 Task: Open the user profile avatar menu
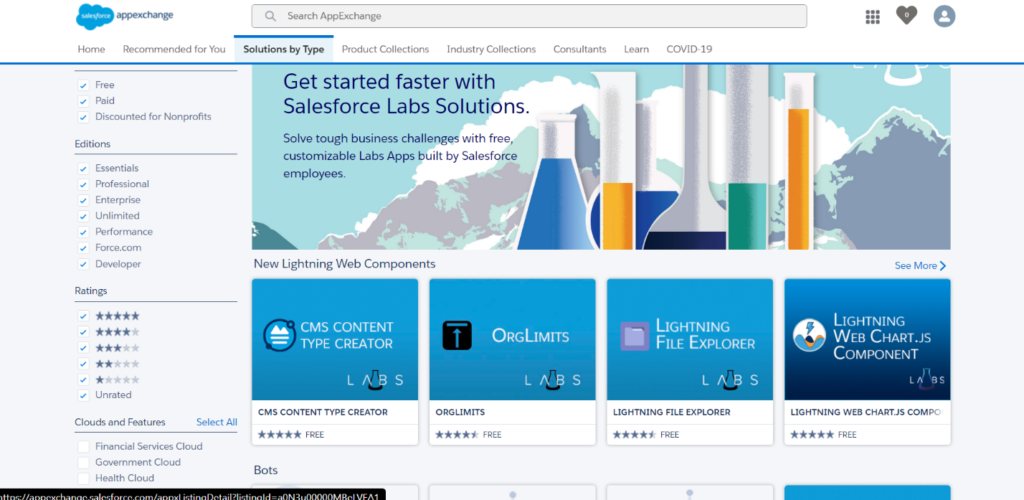(944, 16)
